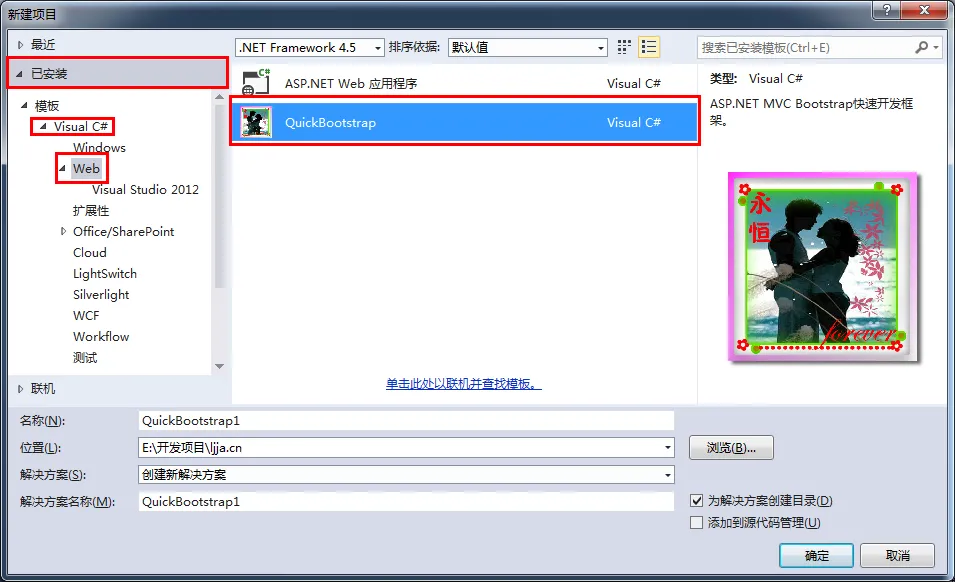
Task: Click the ASP.NET Web application template icon
Action: click(256, 83)
